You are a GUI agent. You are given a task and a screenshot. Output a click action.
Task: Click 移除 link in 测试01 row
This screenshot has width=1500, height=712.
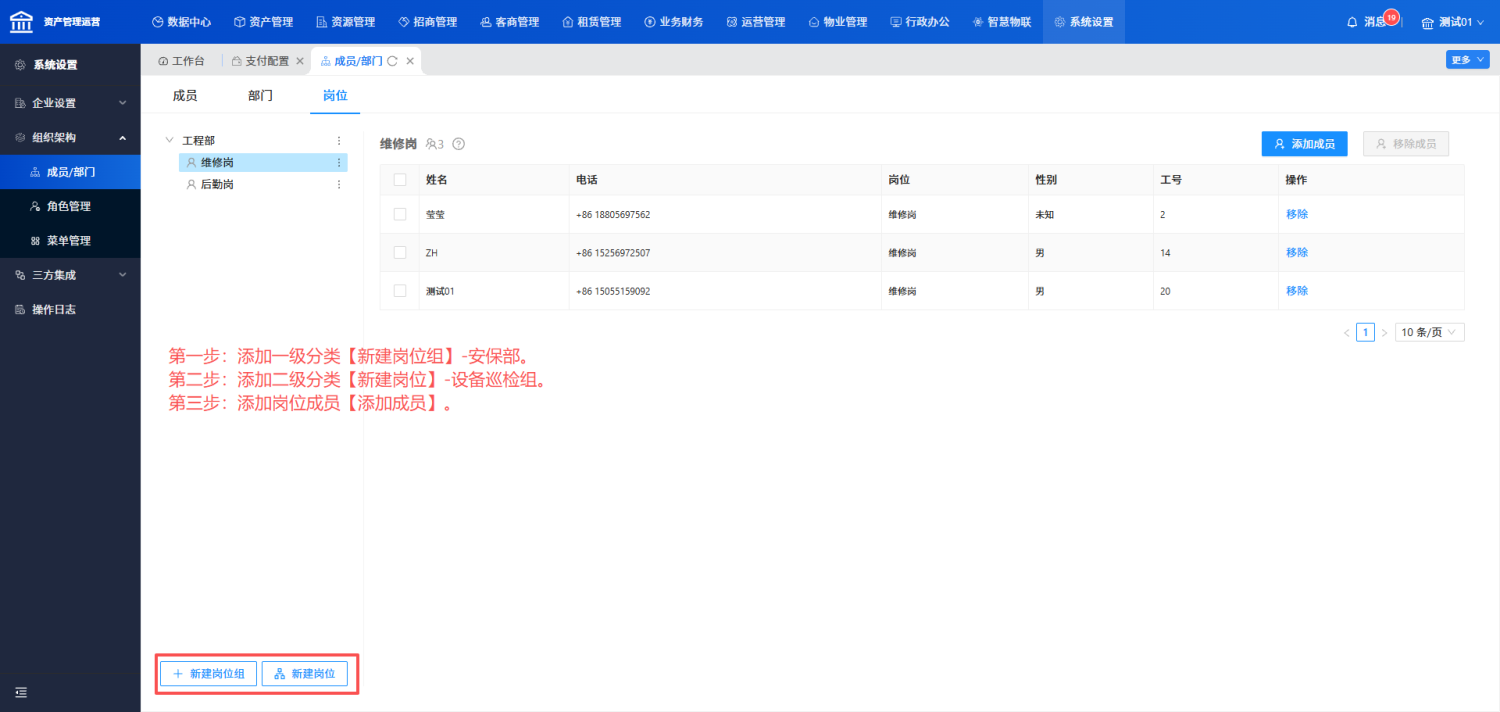(x=1297, y=291)
